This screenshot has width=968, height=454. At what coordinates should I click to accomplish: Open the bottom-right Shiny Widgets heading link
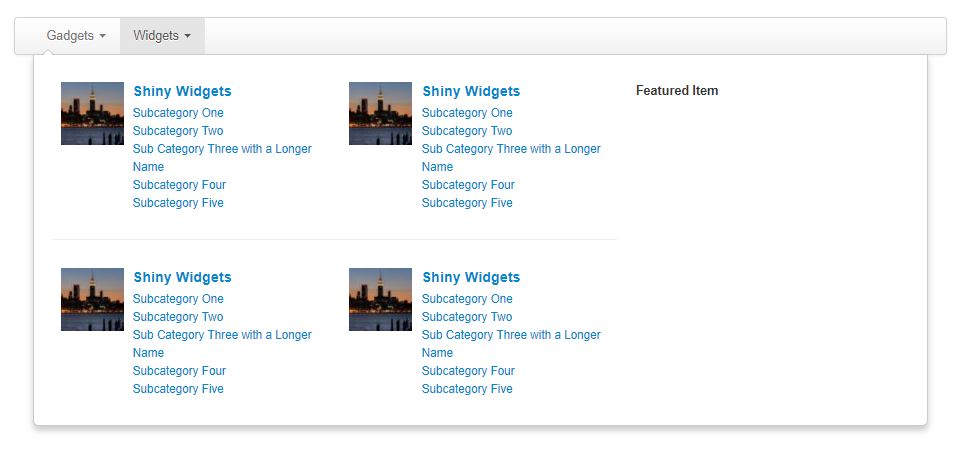tap(471, 277)
